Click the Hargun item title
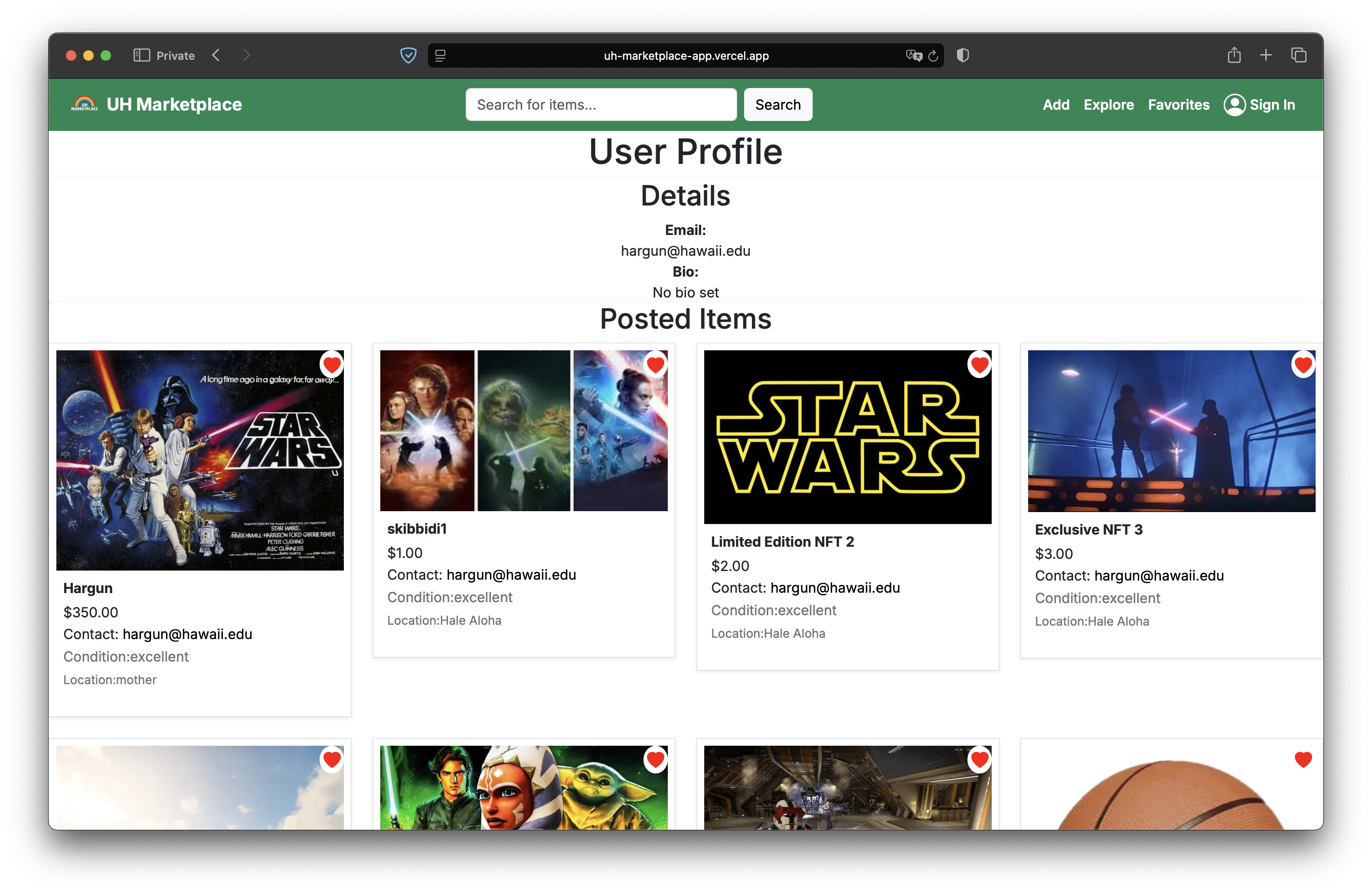The width and height of the screenshot is (1372, 894). pyautogui.click(x=88, y=588)
